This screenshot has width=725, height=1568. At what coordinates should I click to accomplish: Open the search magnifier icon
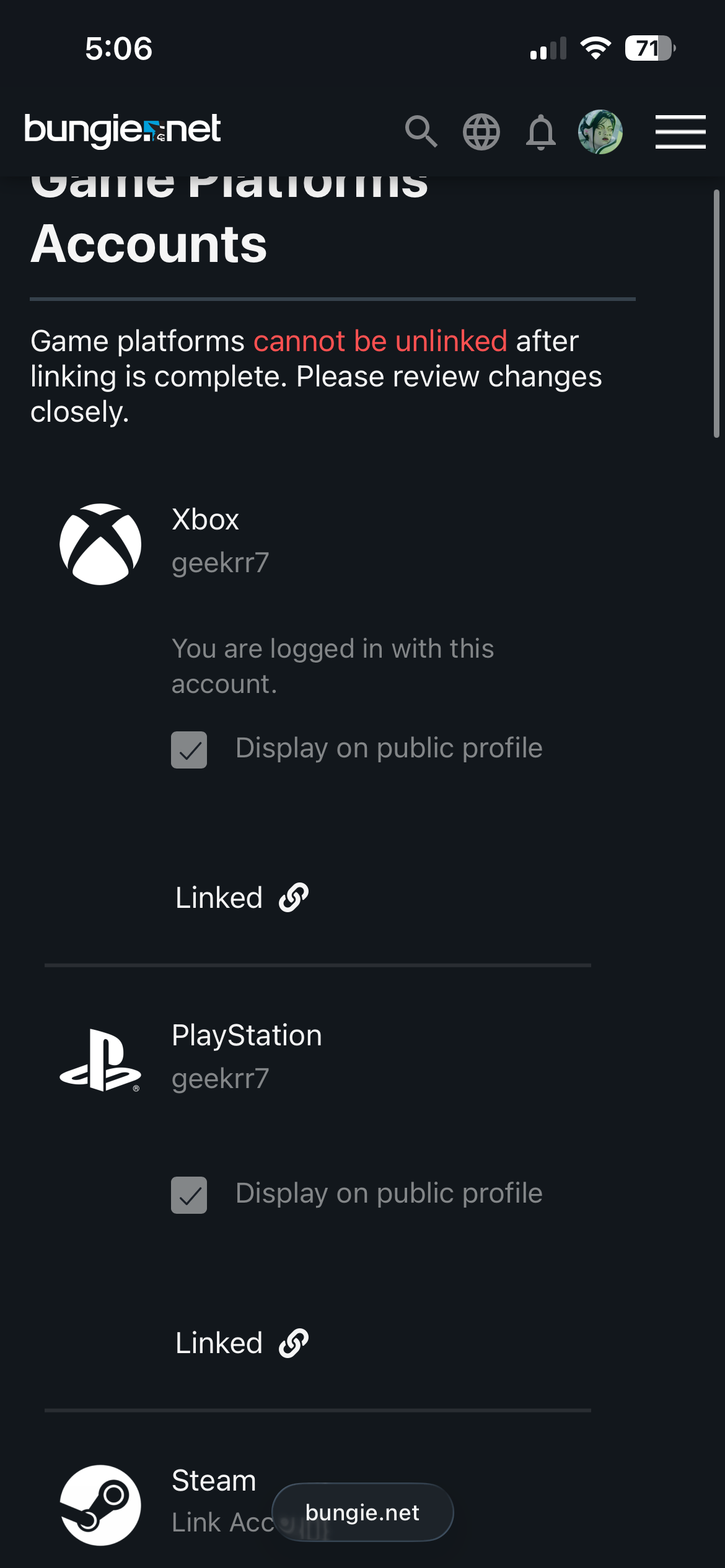click(421, 131)
